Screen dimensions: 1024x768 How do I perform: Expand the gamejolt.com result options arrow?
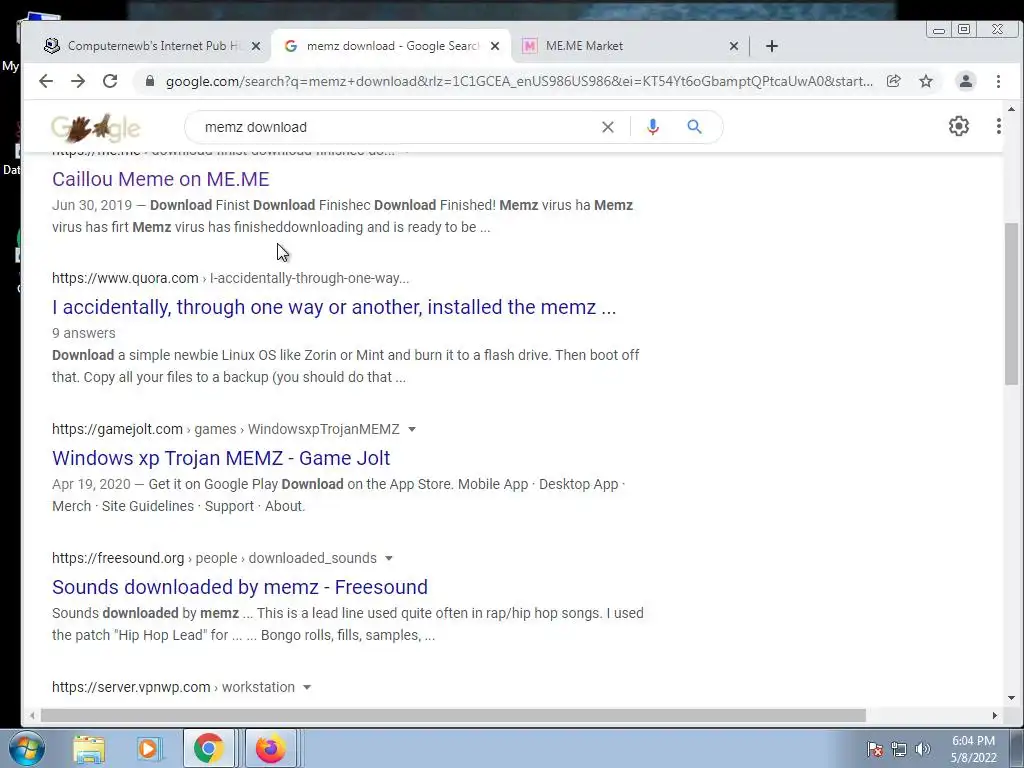coord(411,429)
